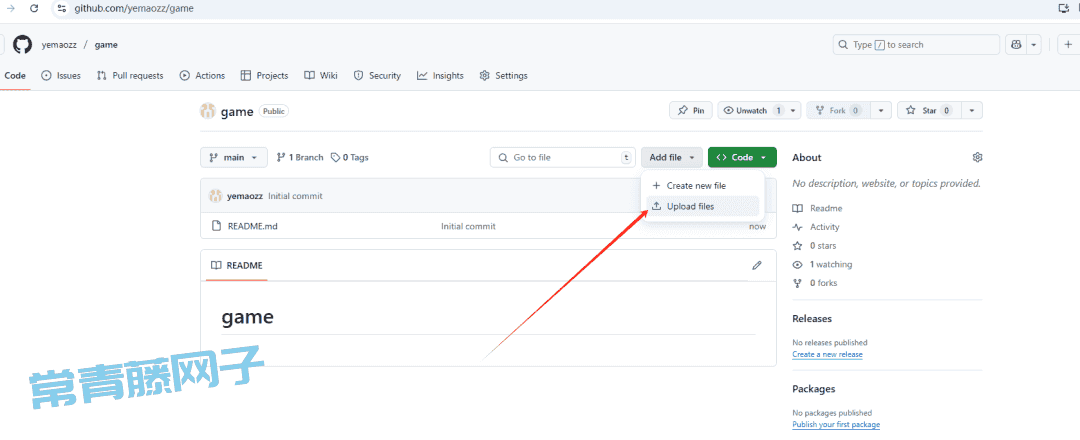Open 1 watching link in sidebar
The image size is (1080, 440).
click(x=822, y=264)
